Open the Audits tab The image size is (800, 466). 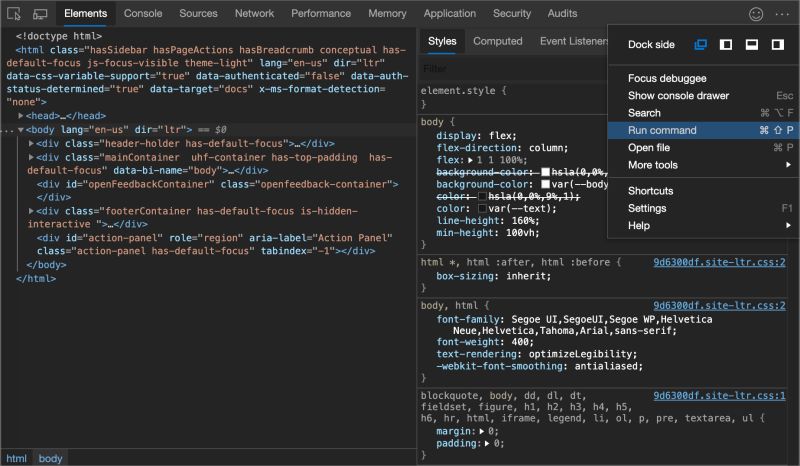click(x=562, y=14)
